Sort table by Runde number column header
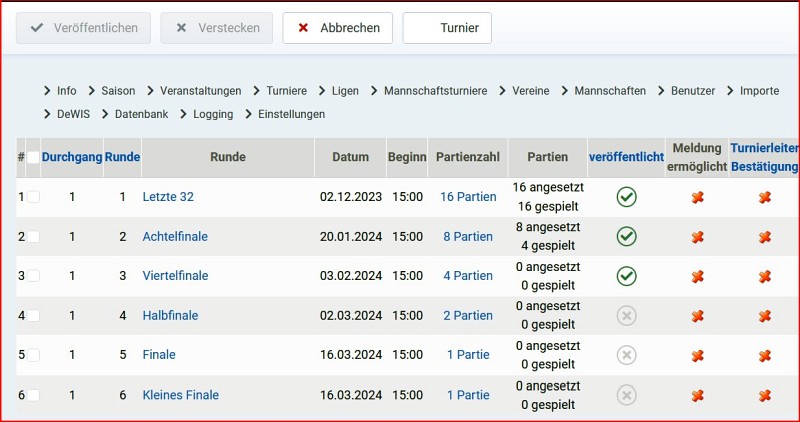Screen dimensions: 800x422 tap(122, 157)
